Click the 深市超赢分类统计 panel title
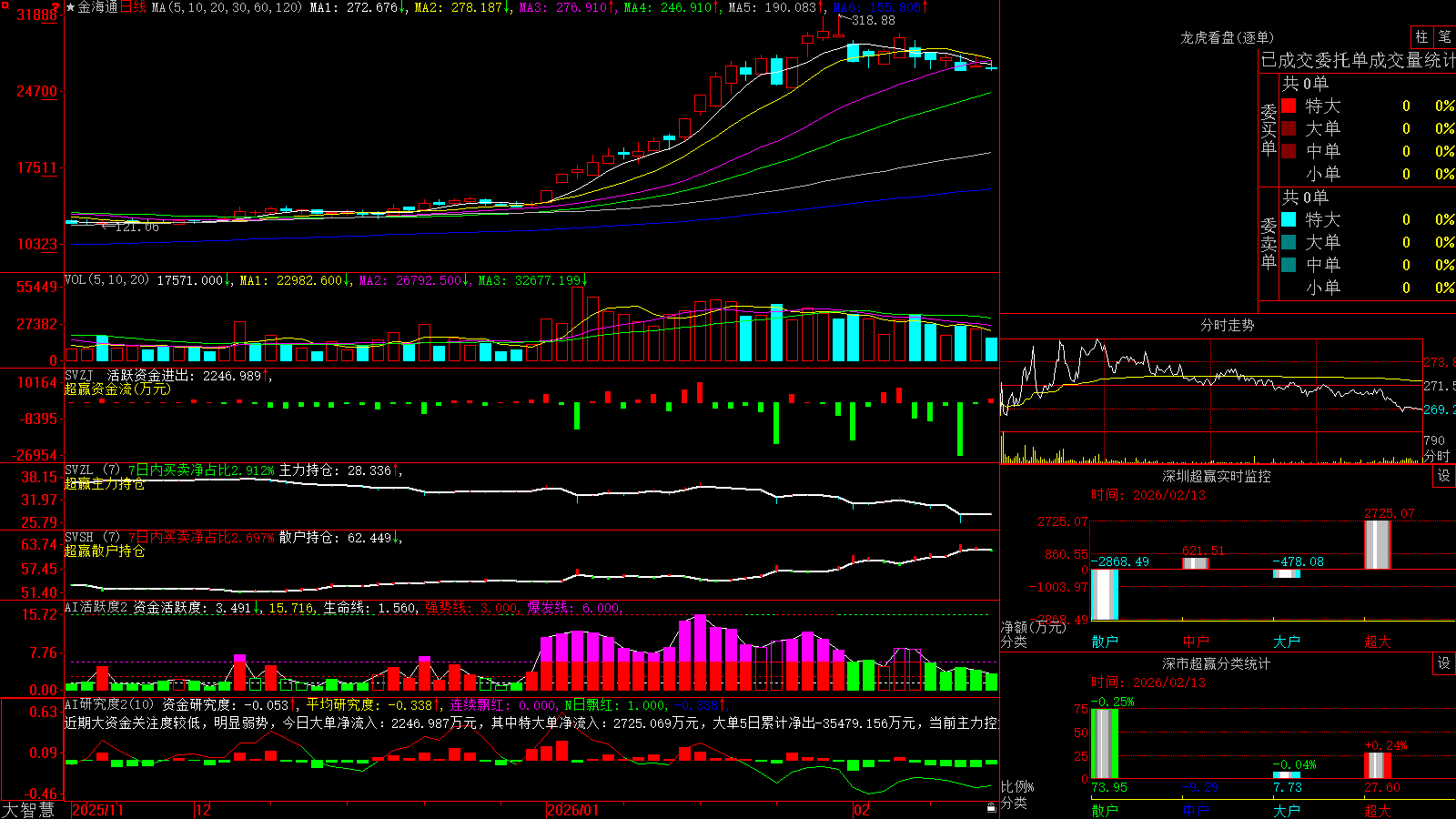The image size is (1456, 819). pos(1217,663)
